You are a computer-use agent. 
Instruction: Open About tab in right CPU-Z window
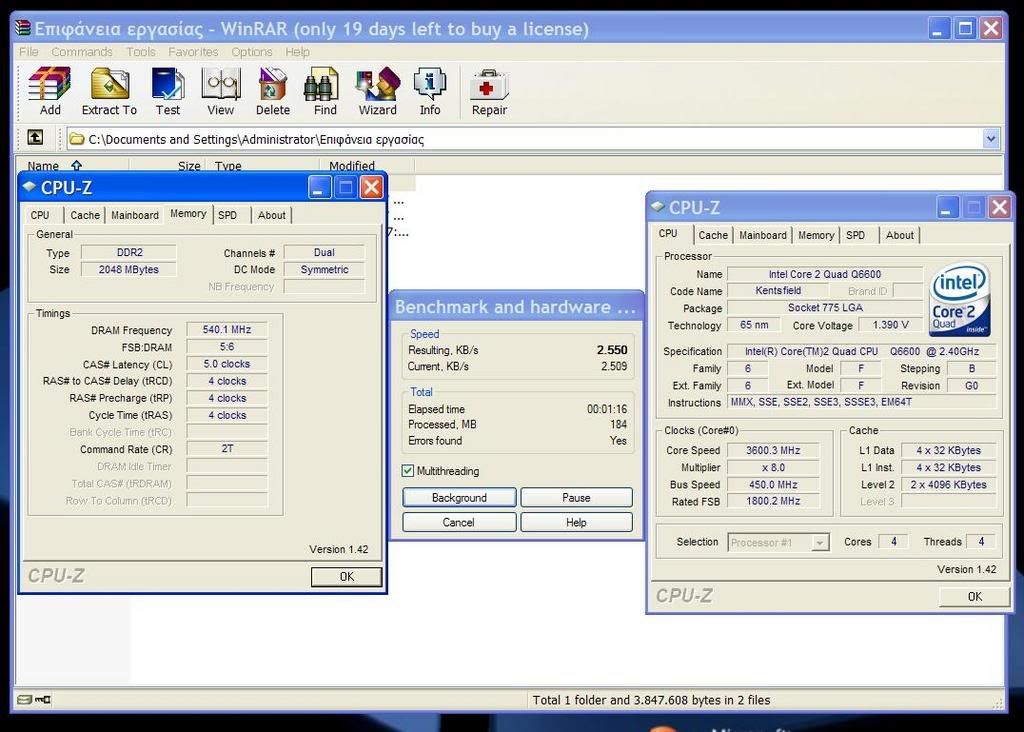click(900, 235)
